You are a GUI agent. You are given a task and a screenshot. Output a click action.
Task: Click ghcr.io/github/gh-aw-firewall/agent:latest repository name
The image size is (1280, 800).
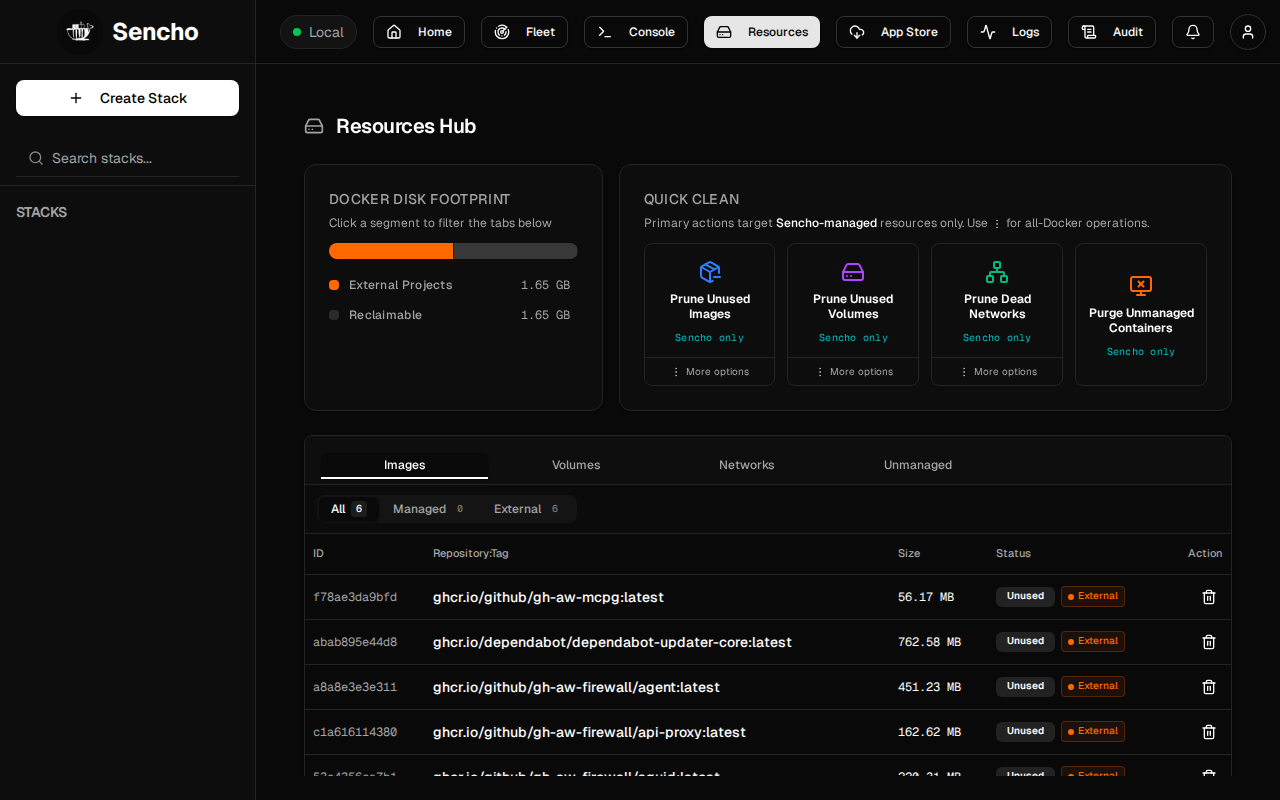point(576,687)
